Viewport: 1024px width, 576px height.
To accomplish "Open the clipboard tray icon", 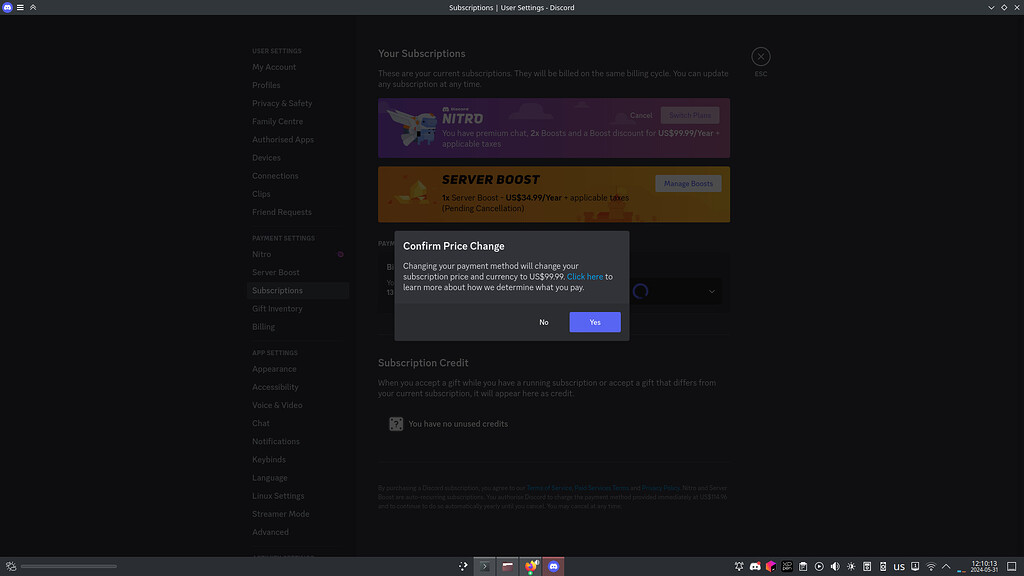I will (x=803, y=567).
